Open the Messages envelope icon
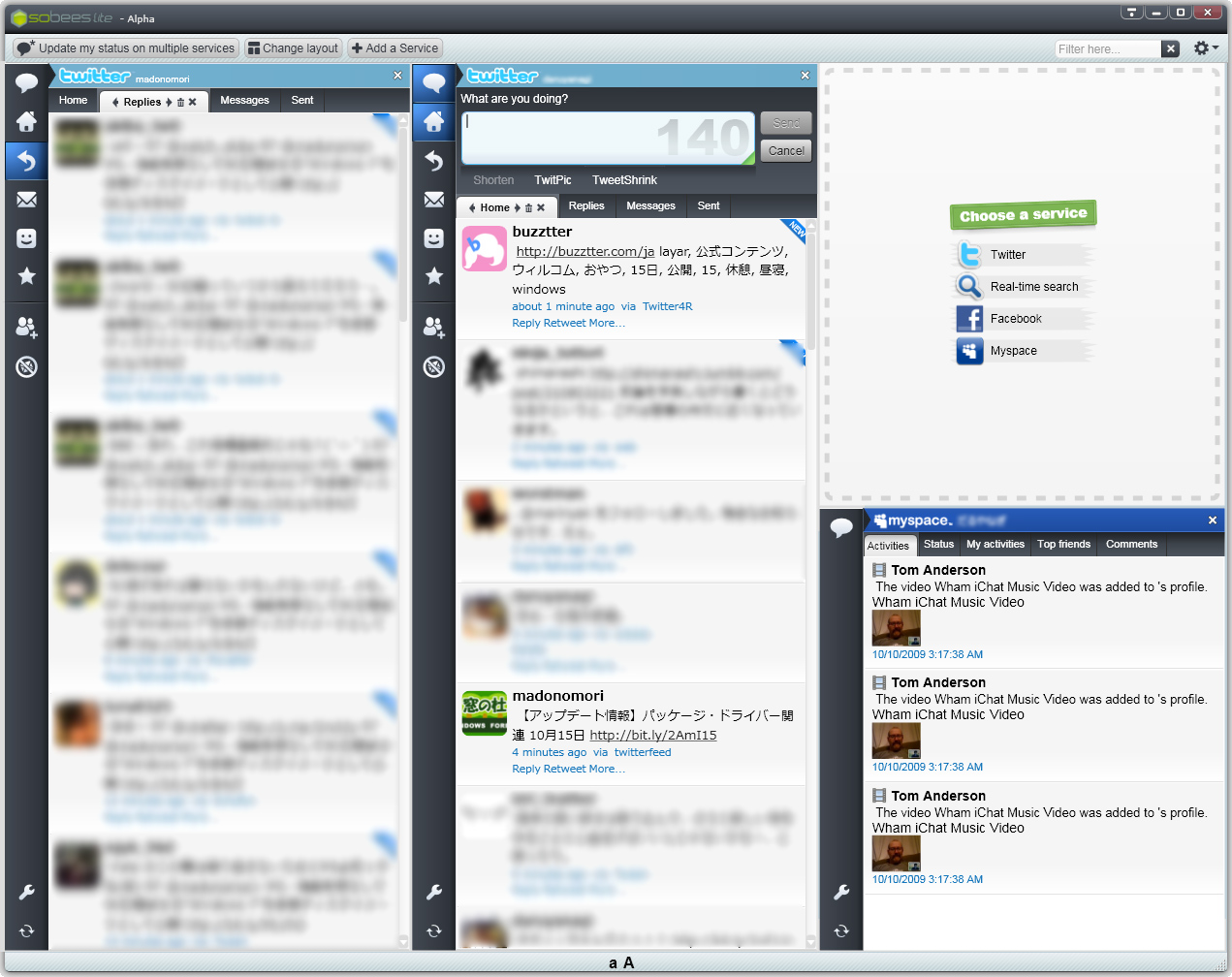The height and width of the screenshot is (977, 1232). [x=26, y=200]
